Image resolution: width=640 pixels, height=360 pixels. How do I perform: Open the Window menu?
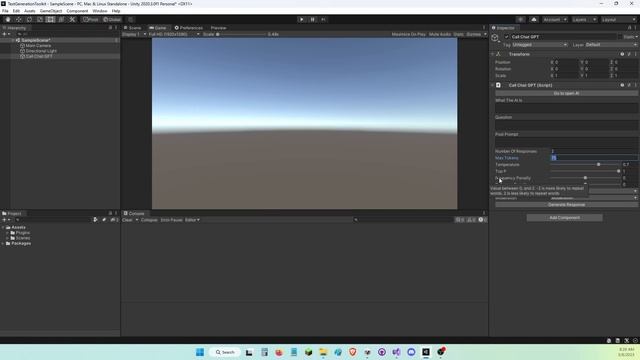pyautogui.click(x=100, y=11)
